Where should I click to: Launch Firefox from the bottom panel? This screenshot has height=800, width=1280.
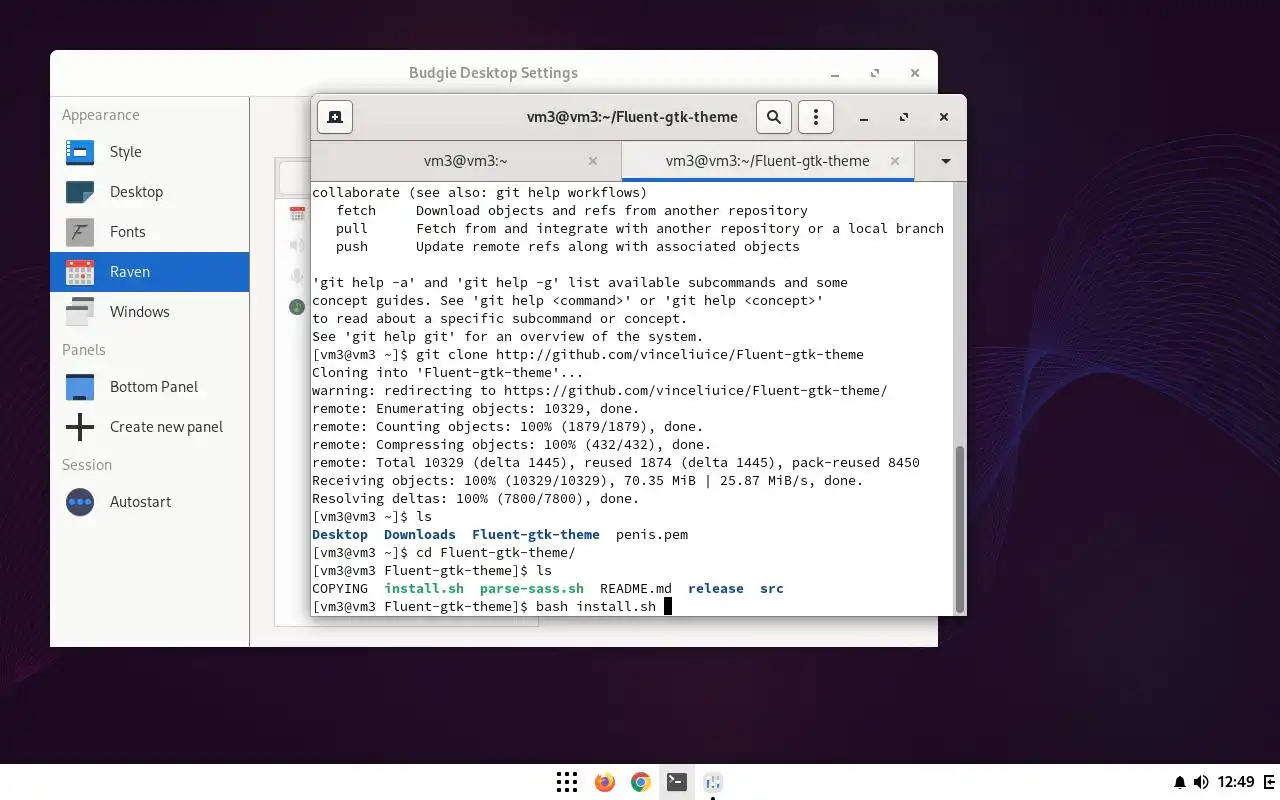pyautogui.click(x=604, y=782)
